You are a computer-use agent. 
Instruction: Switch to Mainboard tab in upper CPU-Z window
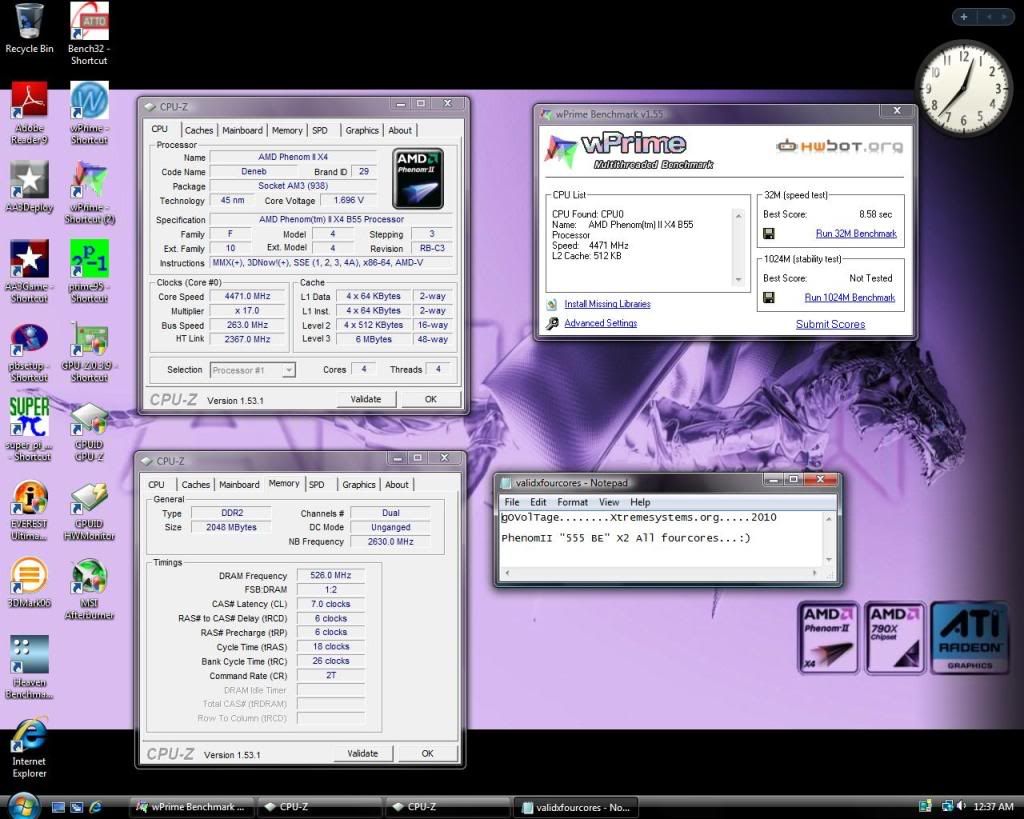tap(242, 130)
